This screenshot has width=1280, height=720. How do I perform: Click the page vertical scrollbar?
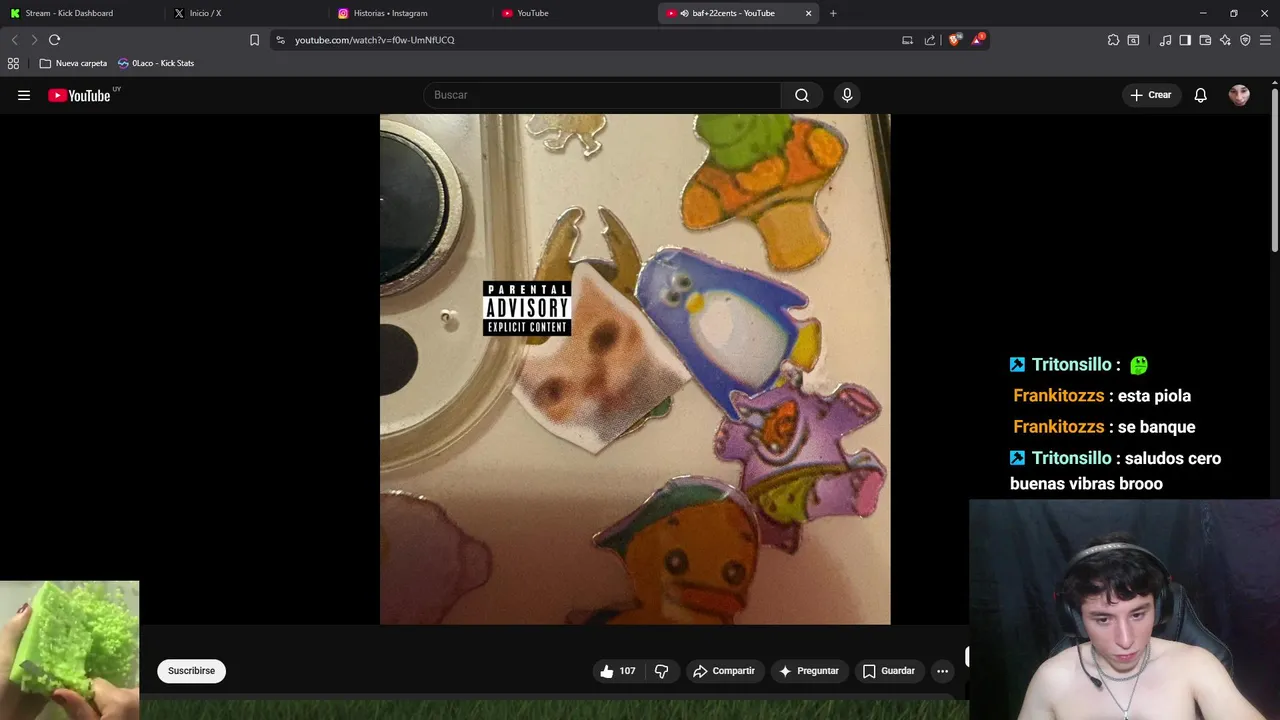[1274, 170]
